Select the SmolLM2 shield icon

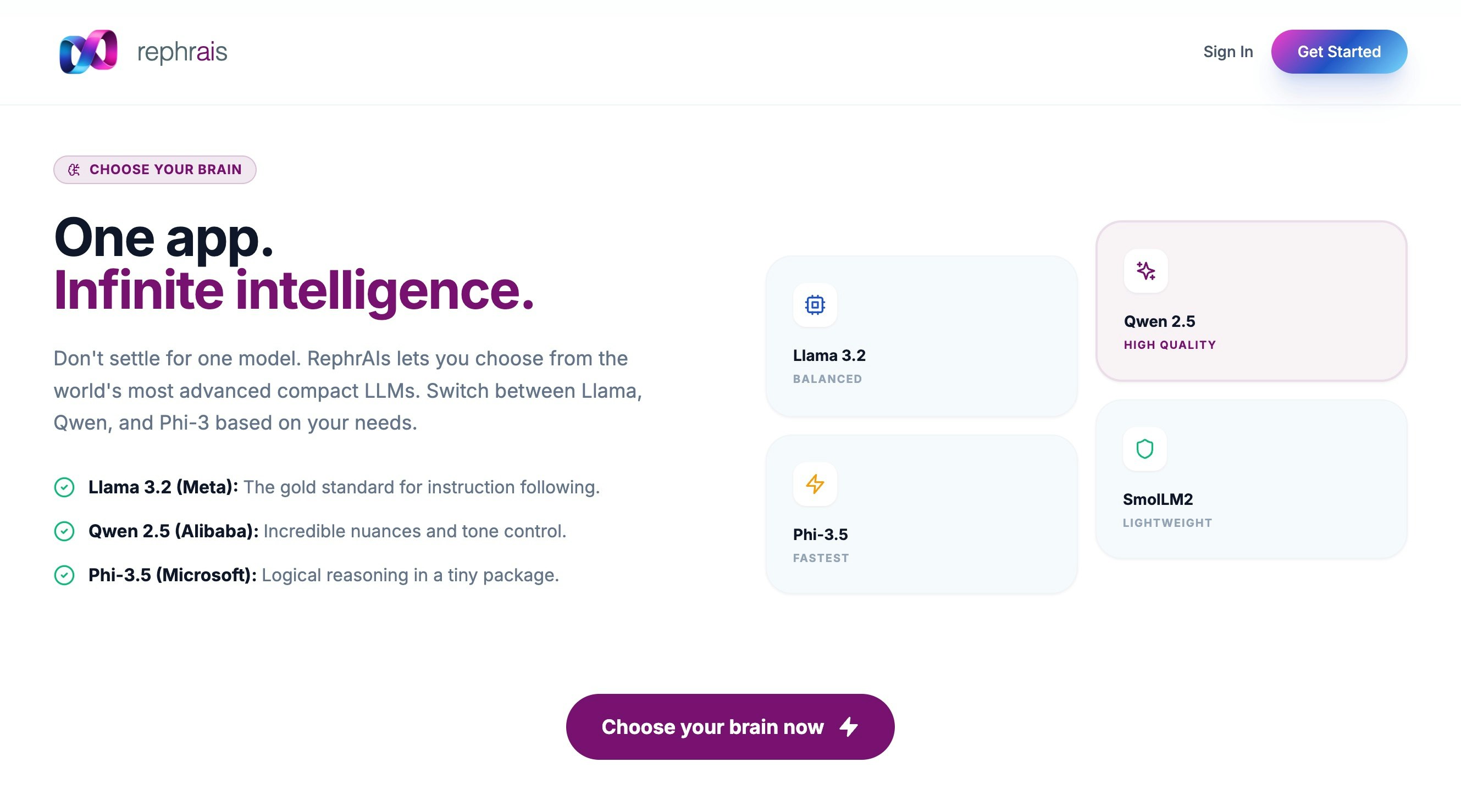point(1144,449)
